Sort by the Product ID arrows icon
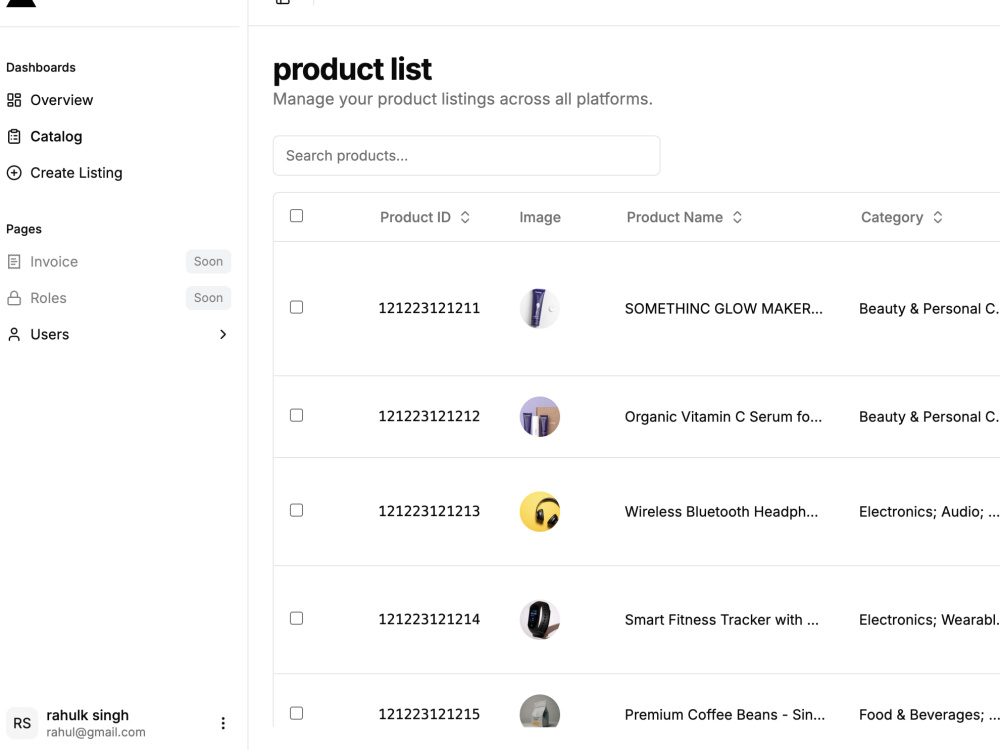Viewport: 1000px width, 750px height. tap(465, 217)
